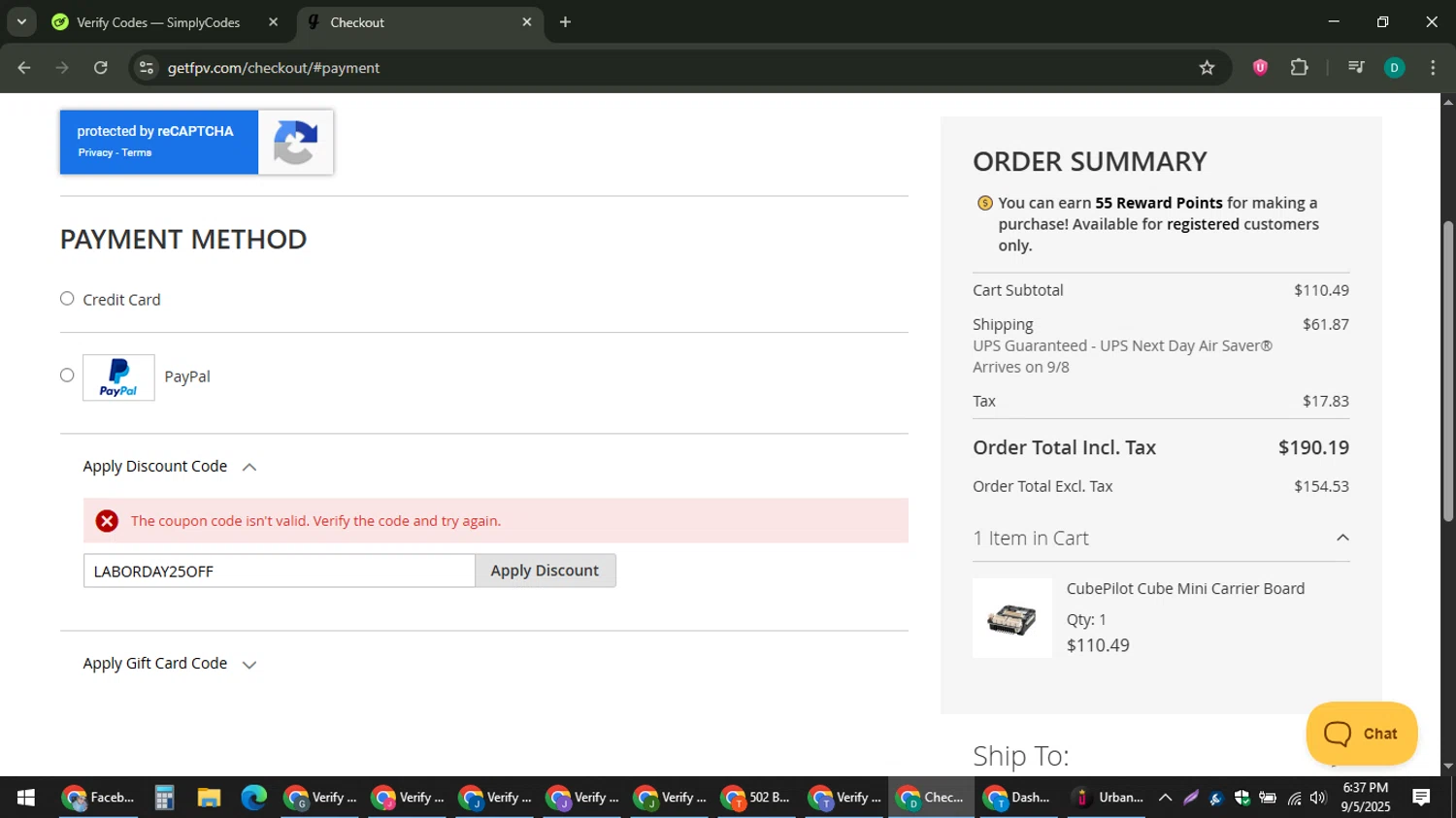Click the scrollbar up arrow
Viewport: 1456px width, 818px height.
1448,101
